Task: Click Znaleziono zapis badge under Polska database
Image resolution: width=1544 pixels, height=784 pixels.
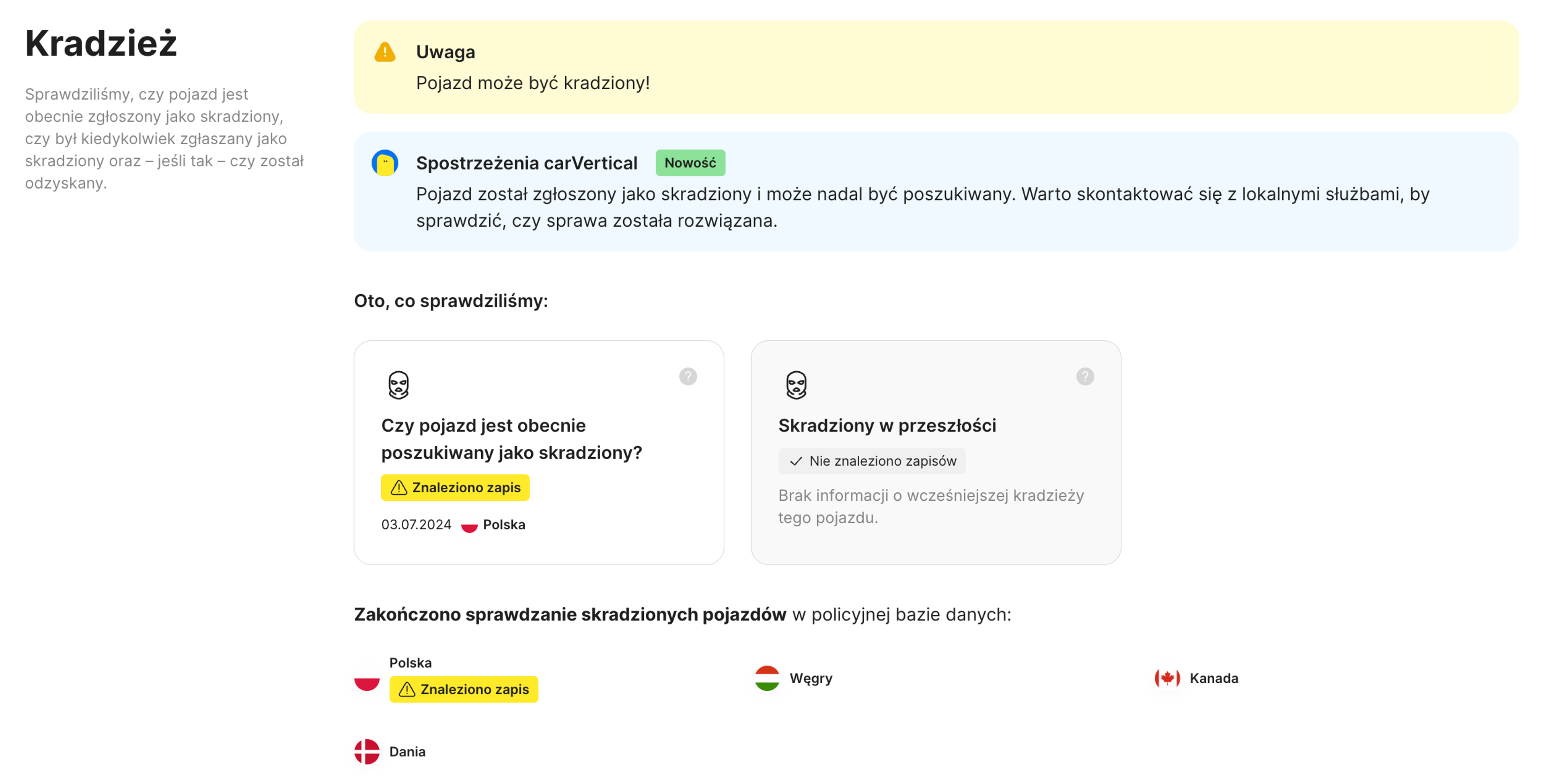Action: (x=463, y=690)
